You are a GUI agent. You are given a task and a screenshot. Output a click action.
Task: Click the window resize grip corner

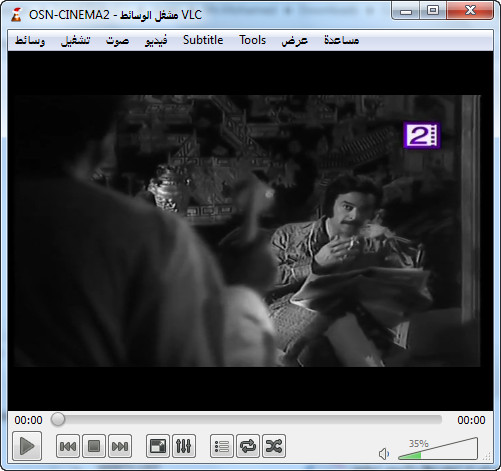pos(488,457)
